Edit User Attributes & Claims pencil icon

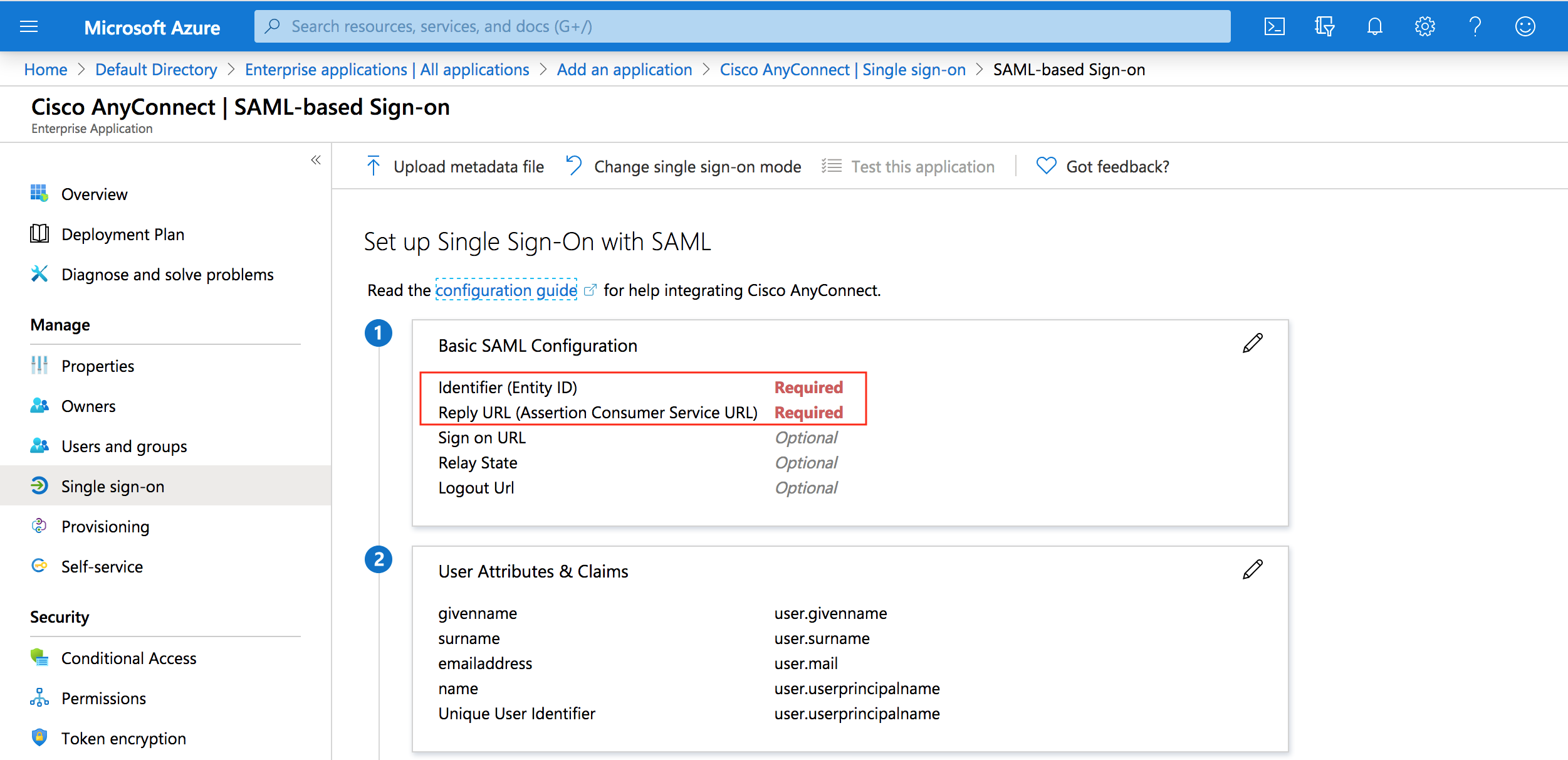[1252, 569]
